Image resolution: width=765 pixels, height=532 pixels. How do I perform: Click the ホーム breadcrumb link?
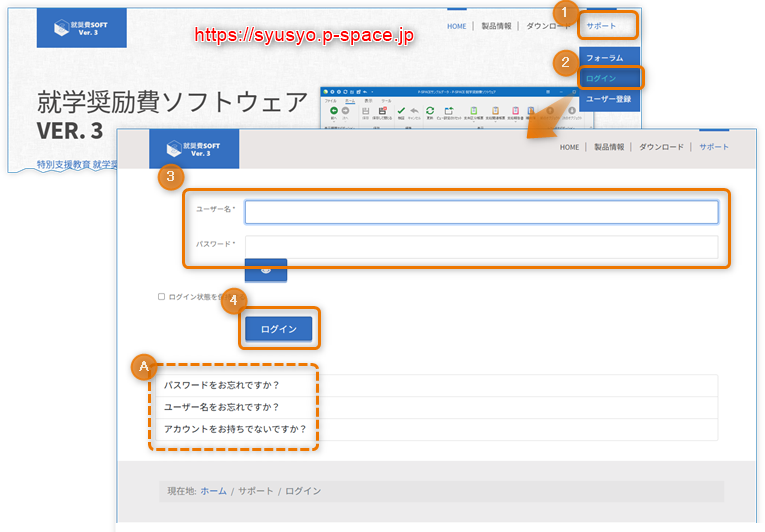(214, 491)
